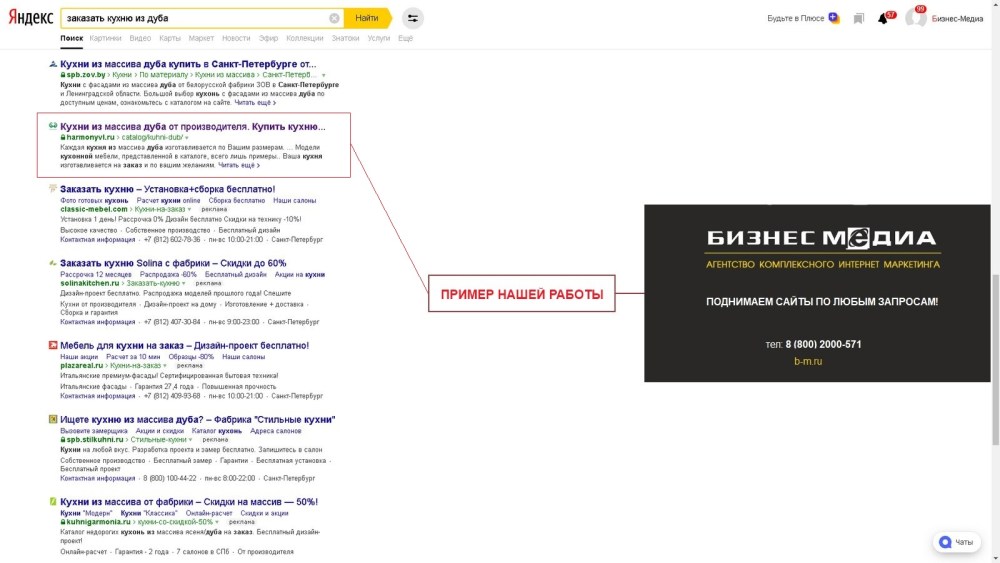This screenshot has height=563, width=1000.
Task: Click Бизнес Медиа banner logo
Action: coord(821,238)
